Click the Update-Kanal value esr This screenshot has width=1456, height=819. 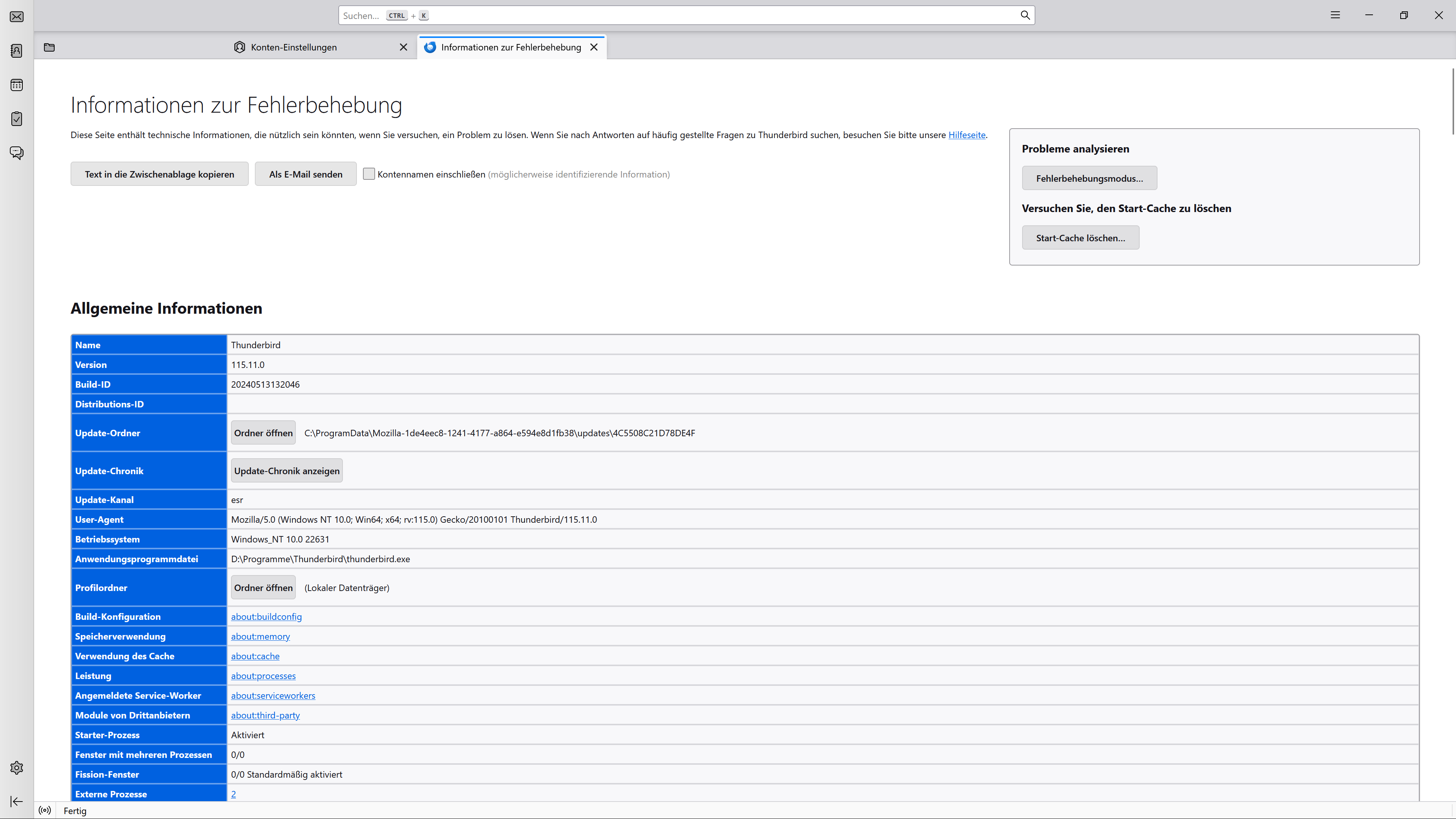[237, 500]
